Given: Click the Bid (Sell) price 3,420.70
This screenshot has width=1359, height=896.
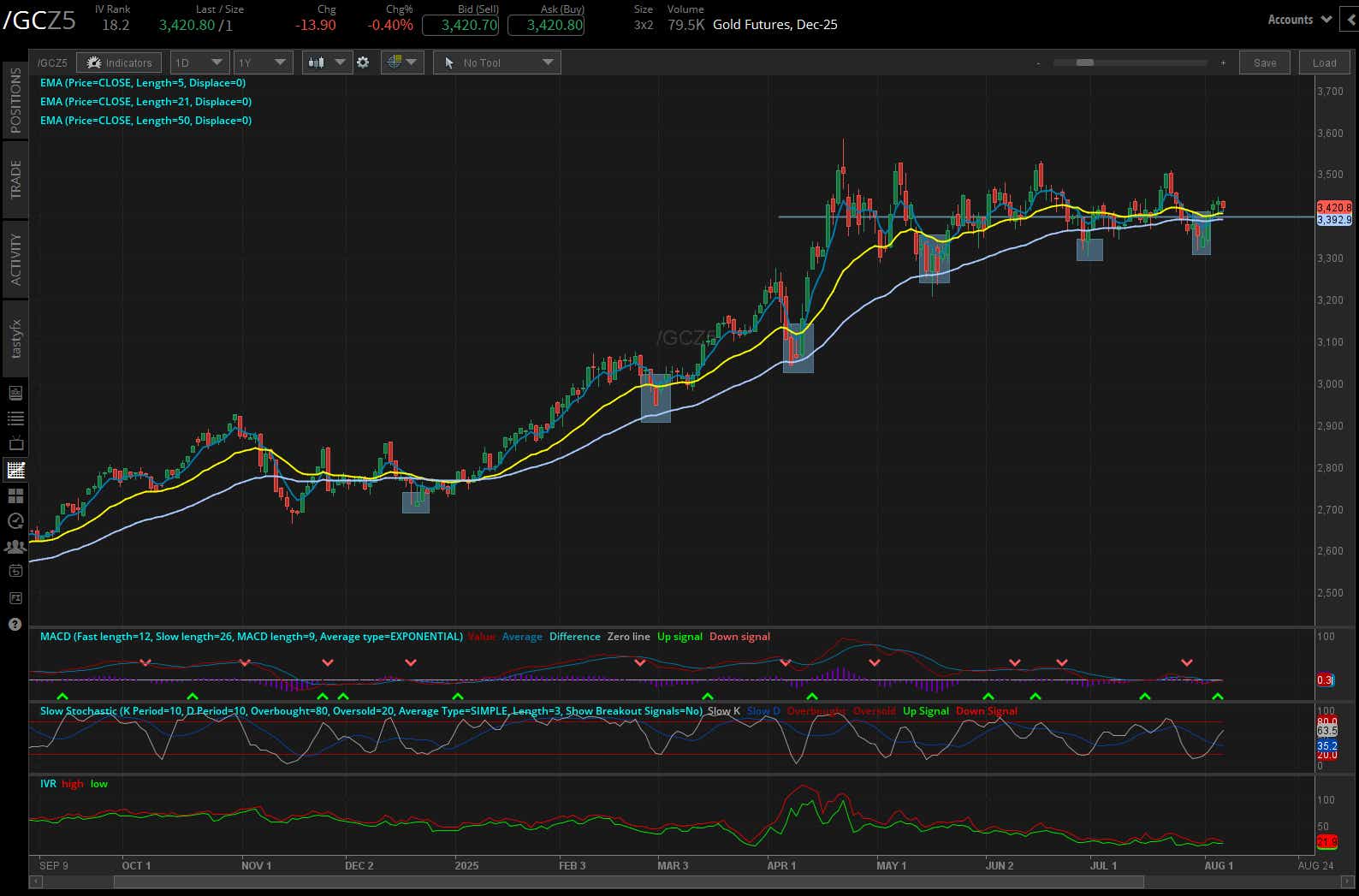Looking at the screenshot, I should tap(460, 25).
